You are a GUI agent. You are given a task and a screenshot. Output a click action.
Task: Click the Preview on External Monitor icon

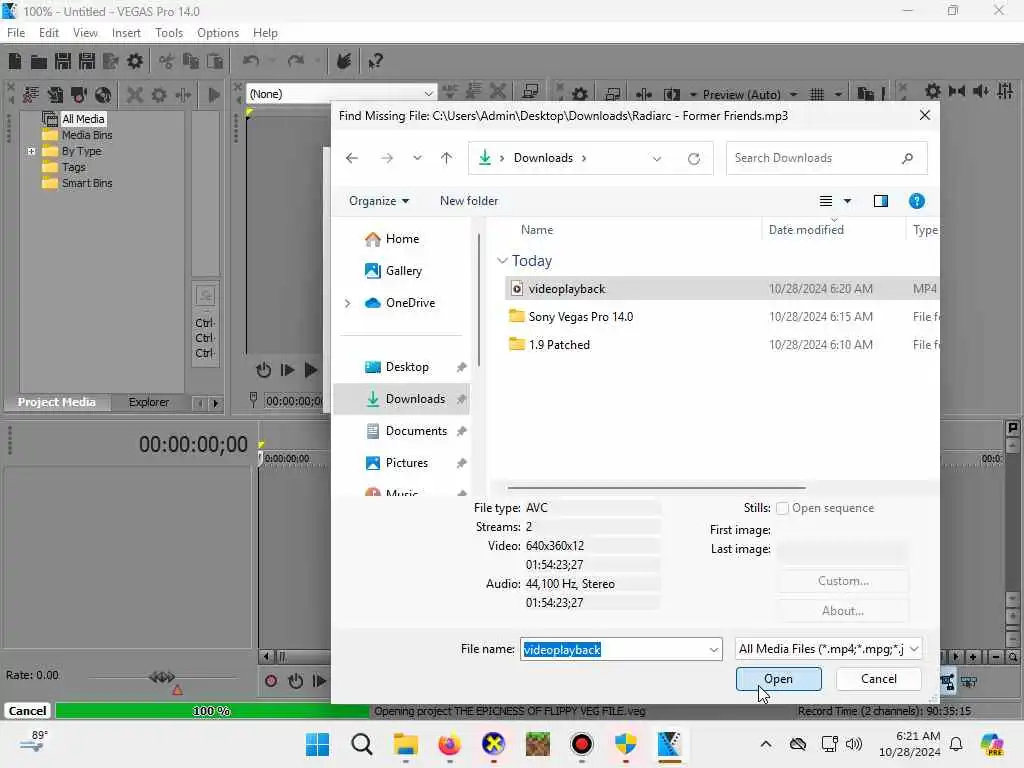pos(613,95)
